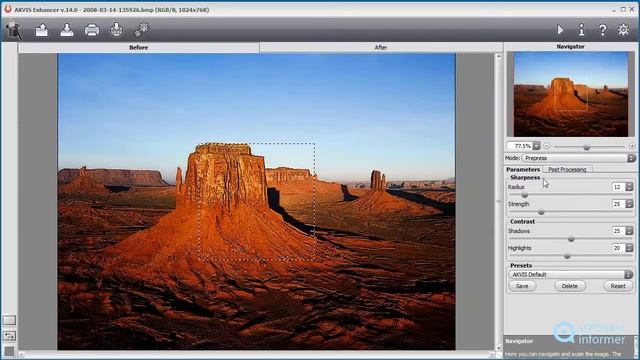Click the vertical scrollbar of image view
The image size is (640, 360).
pyautogui.click(x=499, y=202)
